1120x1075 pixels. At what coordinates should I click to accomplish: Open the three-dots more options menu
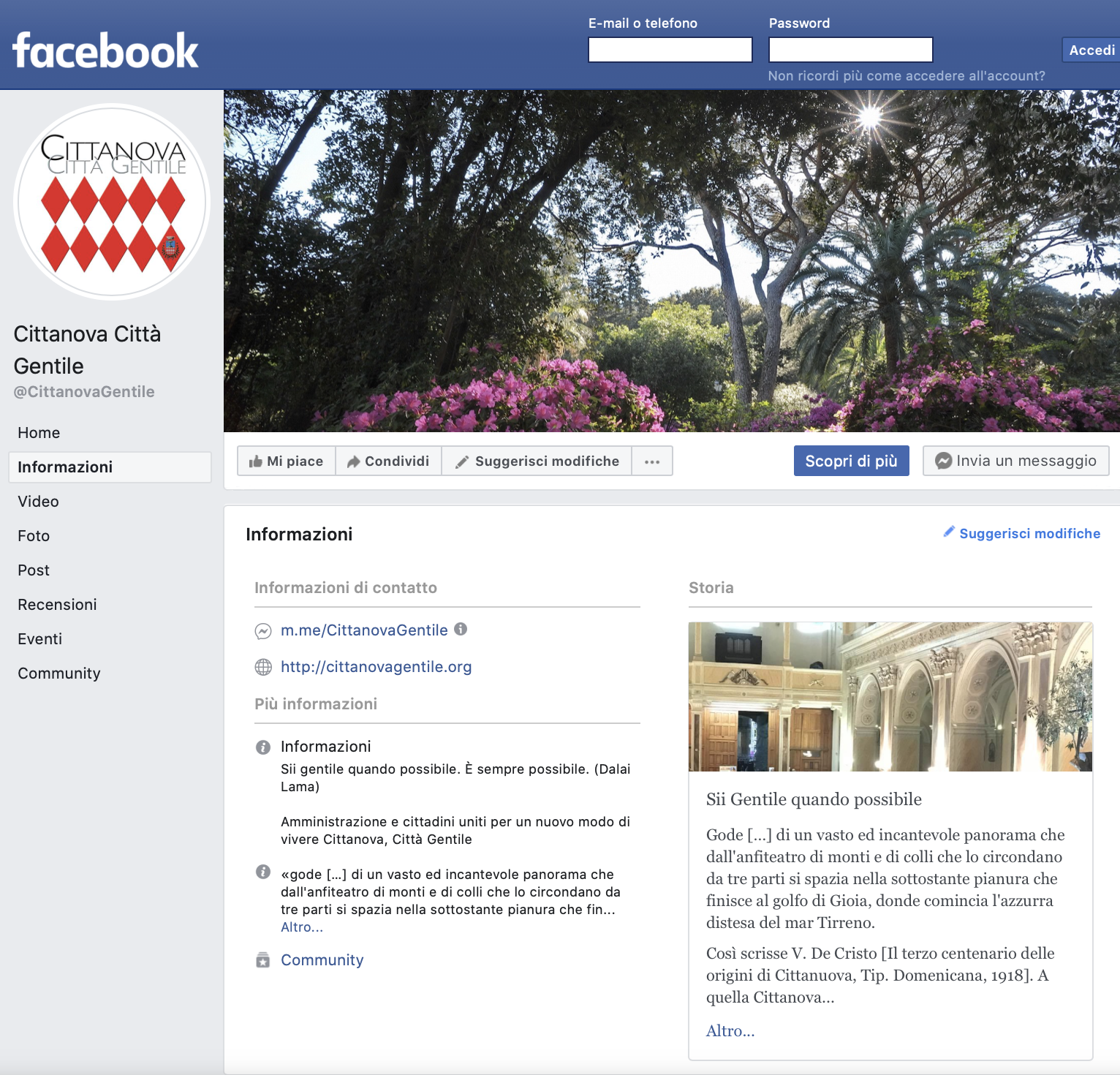pos(652,461)
